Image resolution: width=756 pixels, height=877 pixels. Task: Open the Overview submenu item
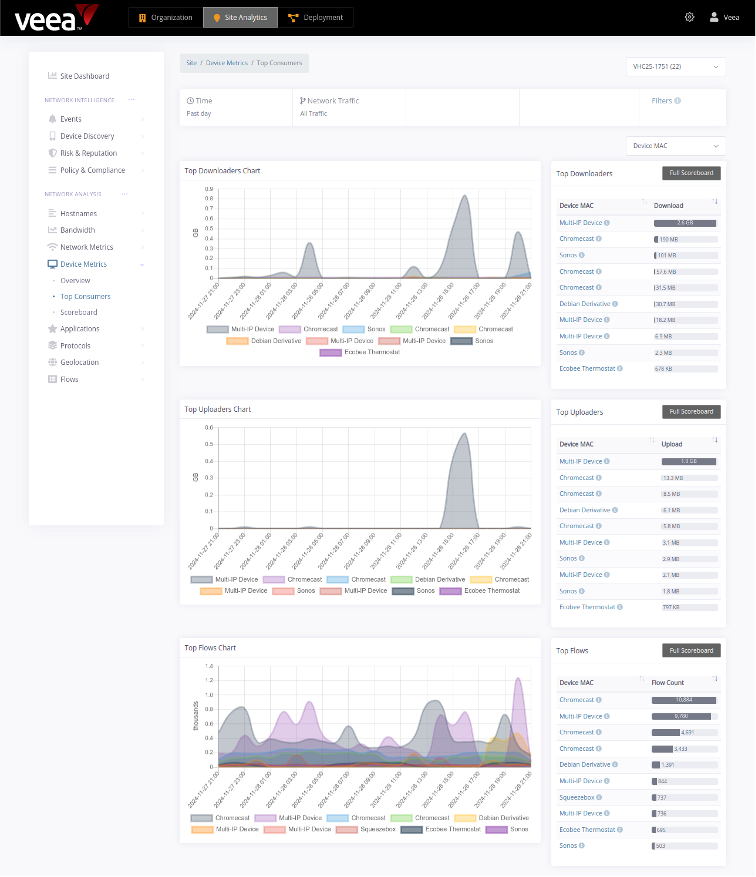75,280
